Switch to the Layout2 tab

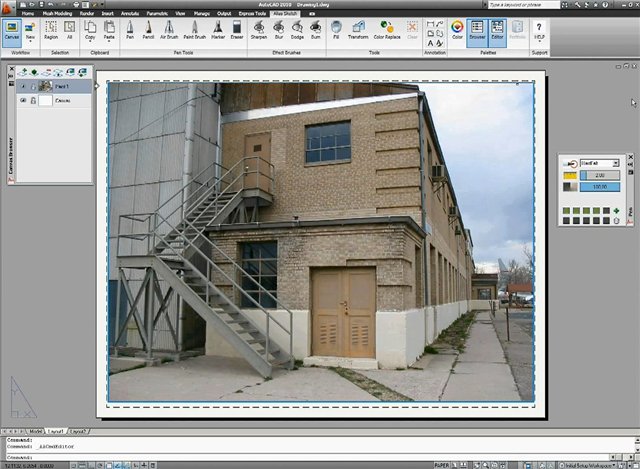tap(78, 431)
